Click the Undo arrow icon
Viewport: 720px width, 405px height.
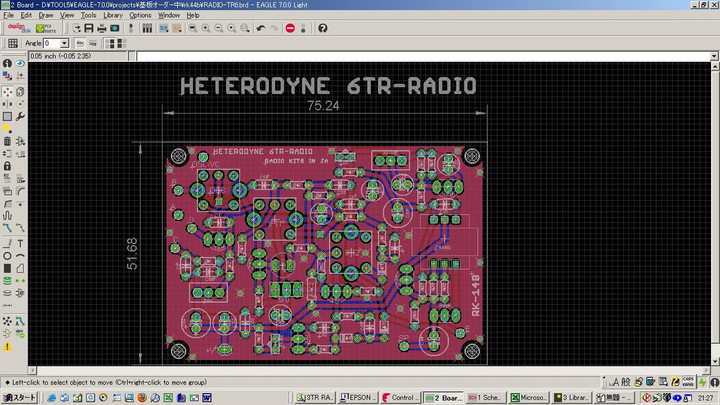[260, 28]
